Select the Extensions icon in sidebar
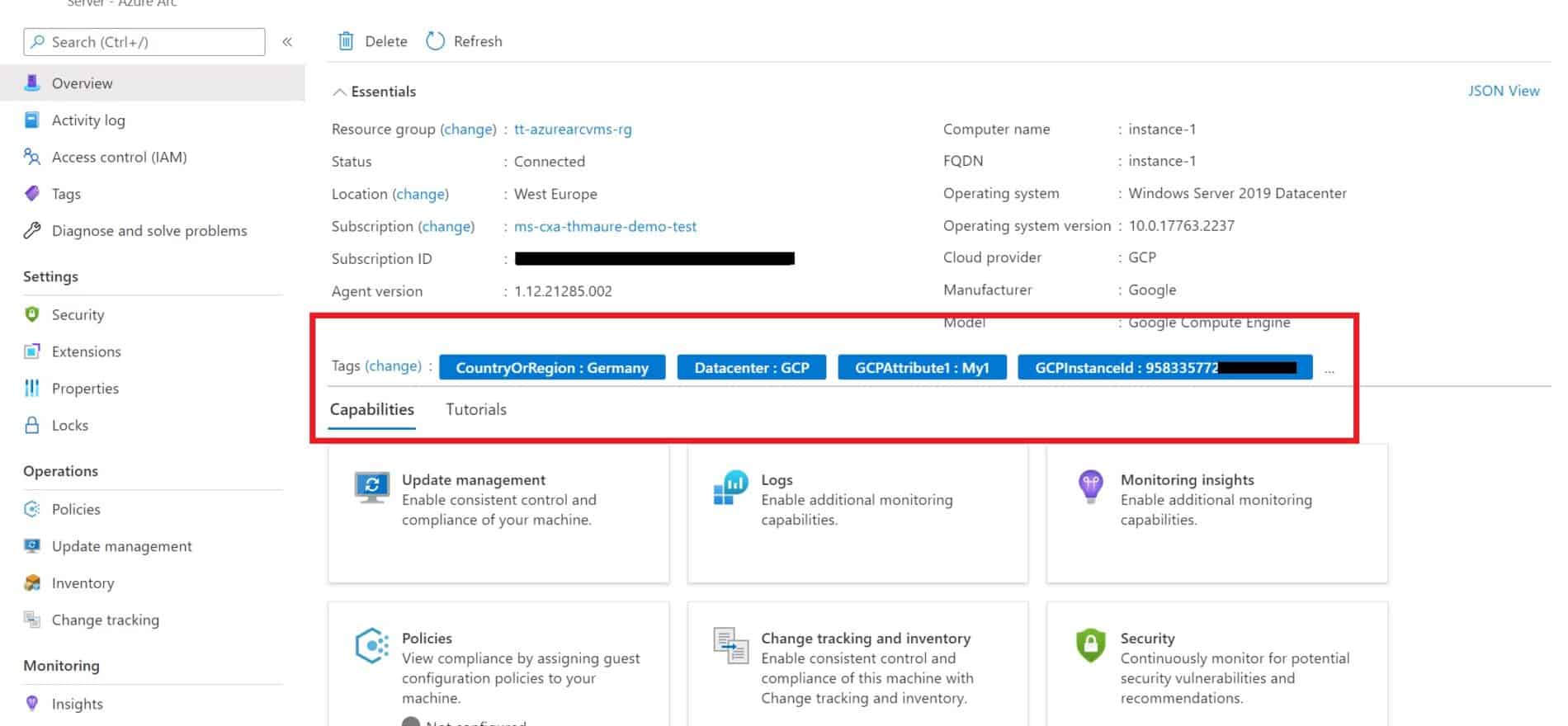This screenshot has width=1568, height=726. (x=32, y=351)
